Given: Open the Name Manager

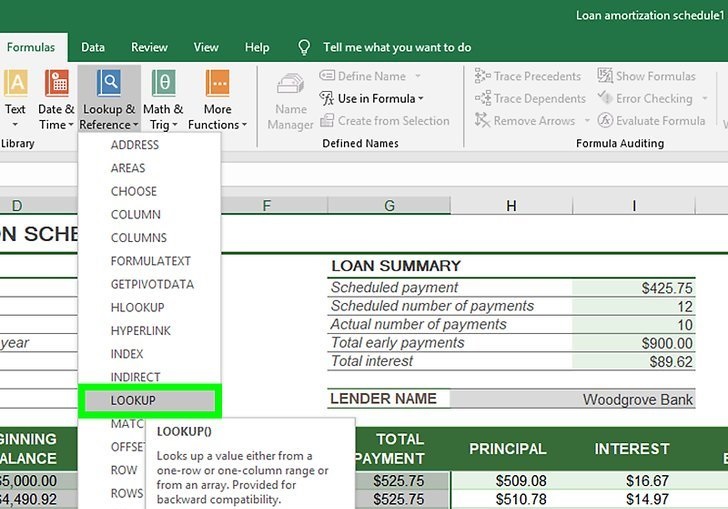Looking at the screenshot, I should coord(290,100).
